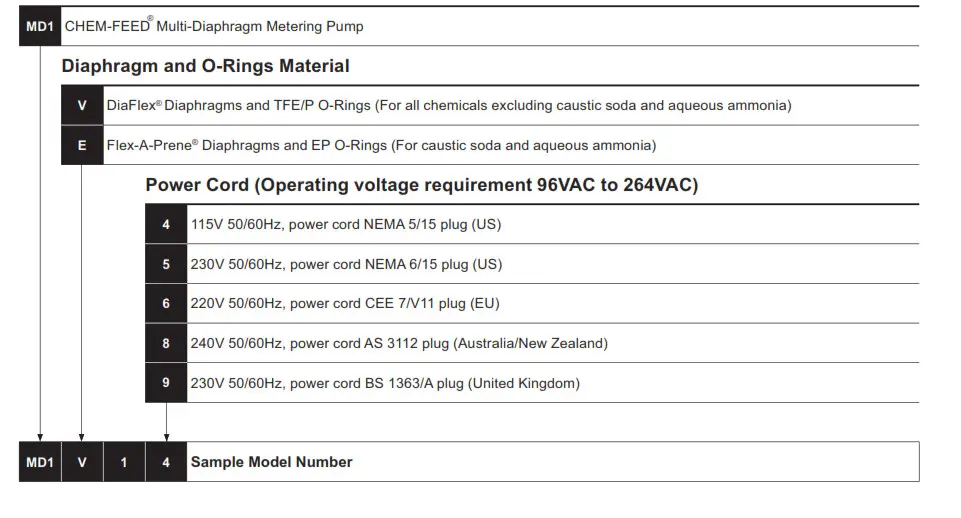Viewport: 961px width, 518px height.
Task: Click the MD1 code box in header row
Action: [x=40, y=26]
